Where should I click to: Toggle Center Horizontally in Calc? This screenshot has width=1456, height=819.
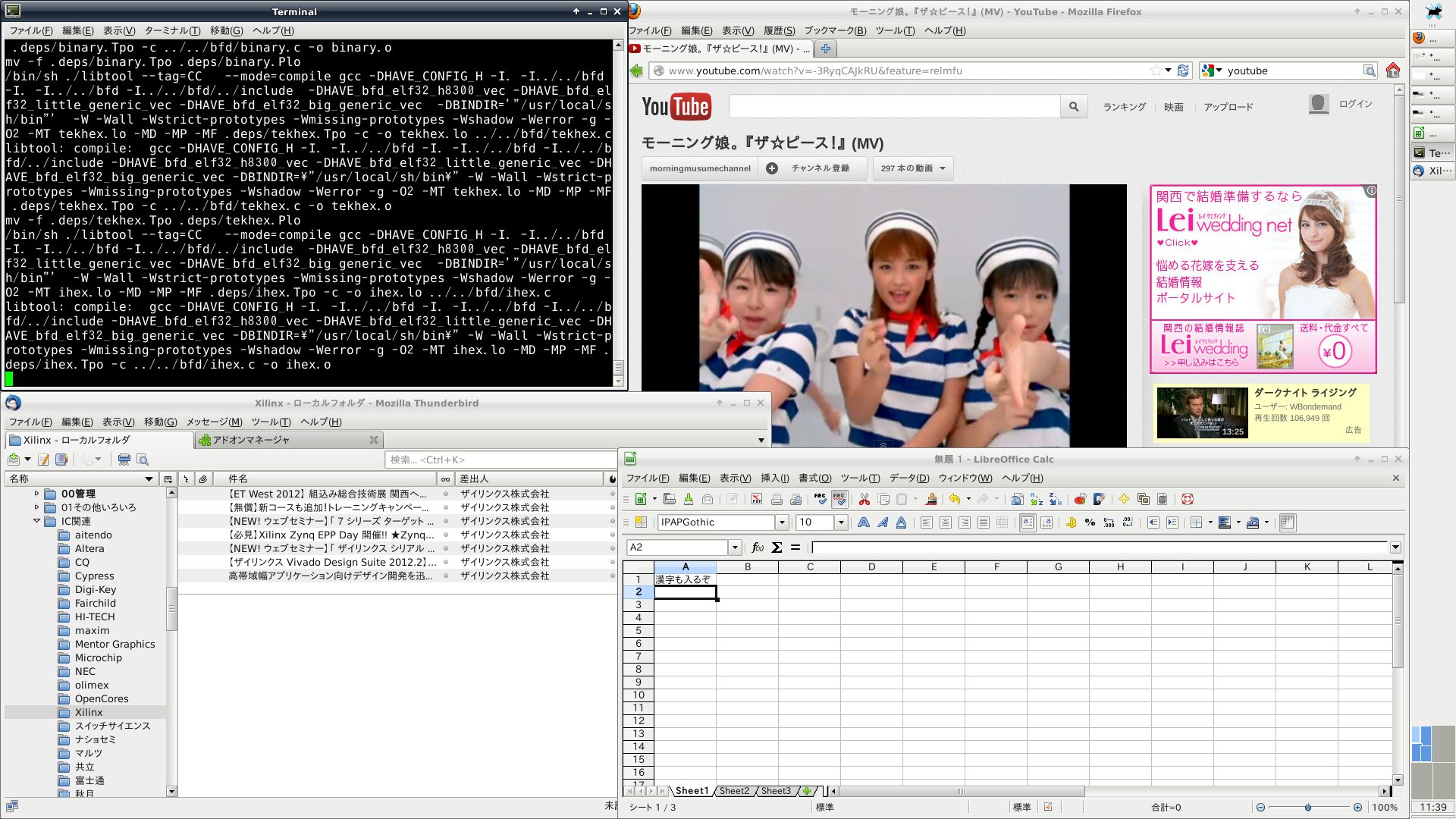[x=946, y=522]
